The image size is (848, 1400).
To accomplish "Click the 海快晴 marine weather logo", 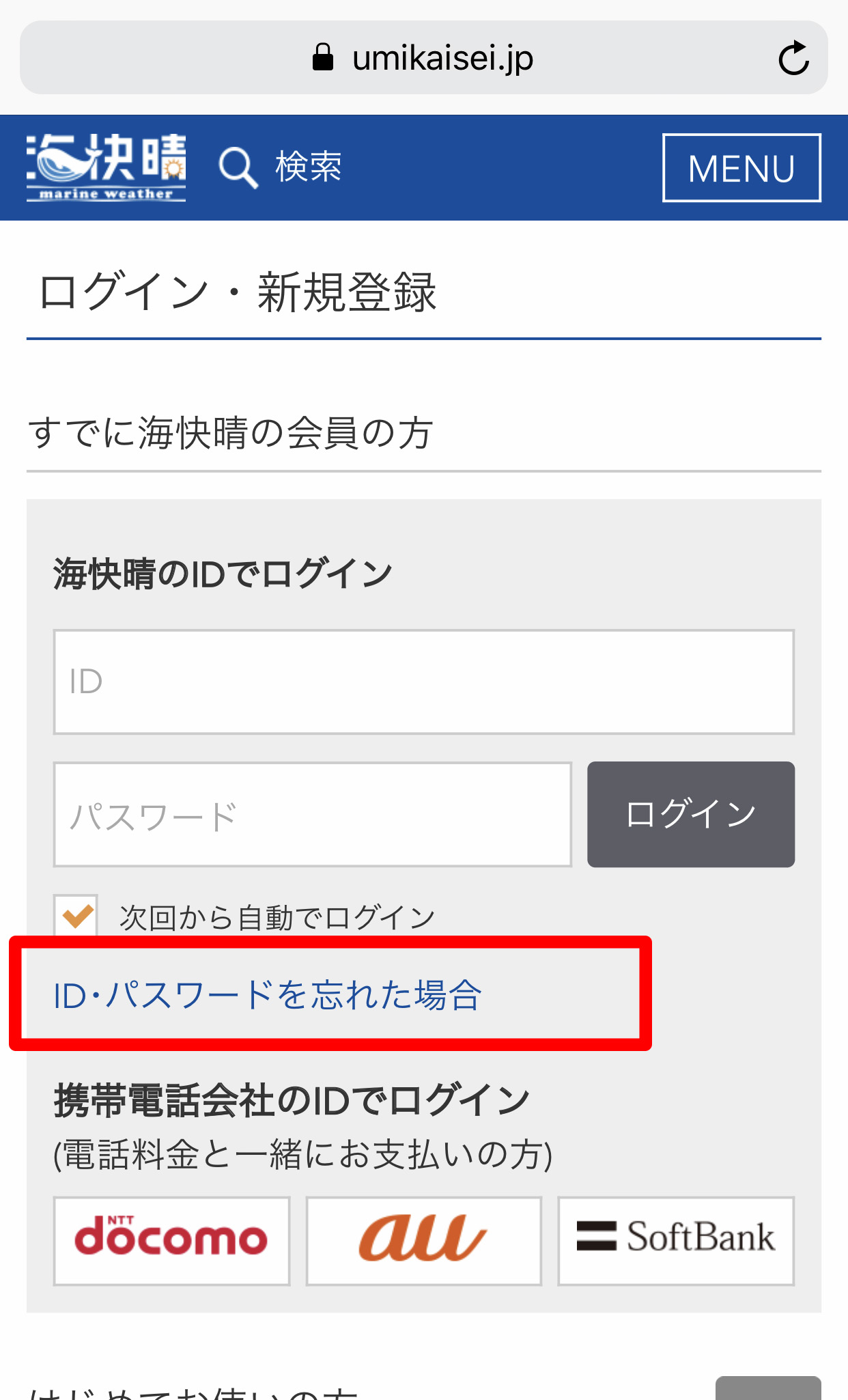I will pyautogui.click(x=106, y=167).
